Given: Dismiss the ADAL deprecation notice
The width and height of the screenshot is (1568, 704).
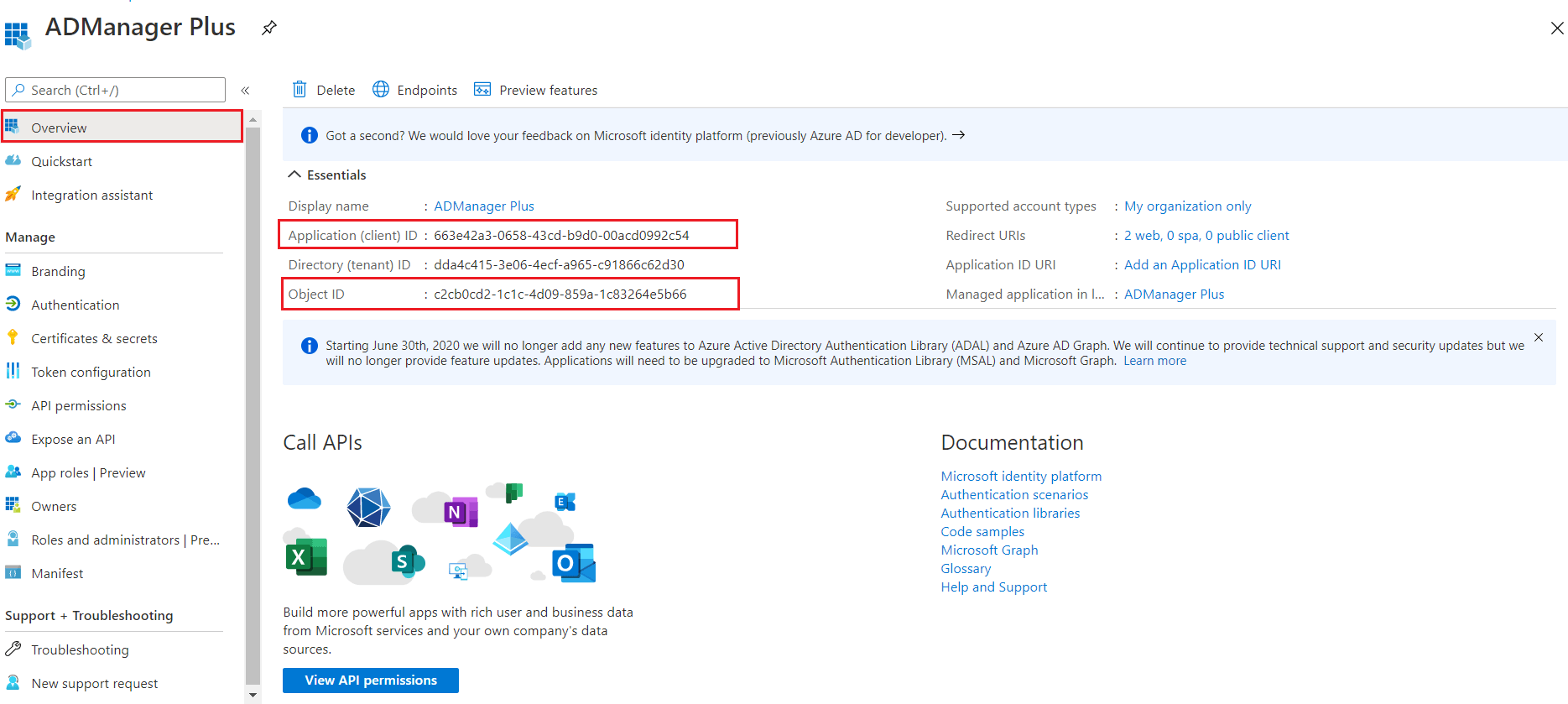Looking at the screenshot, I should tap(1539, 337).
